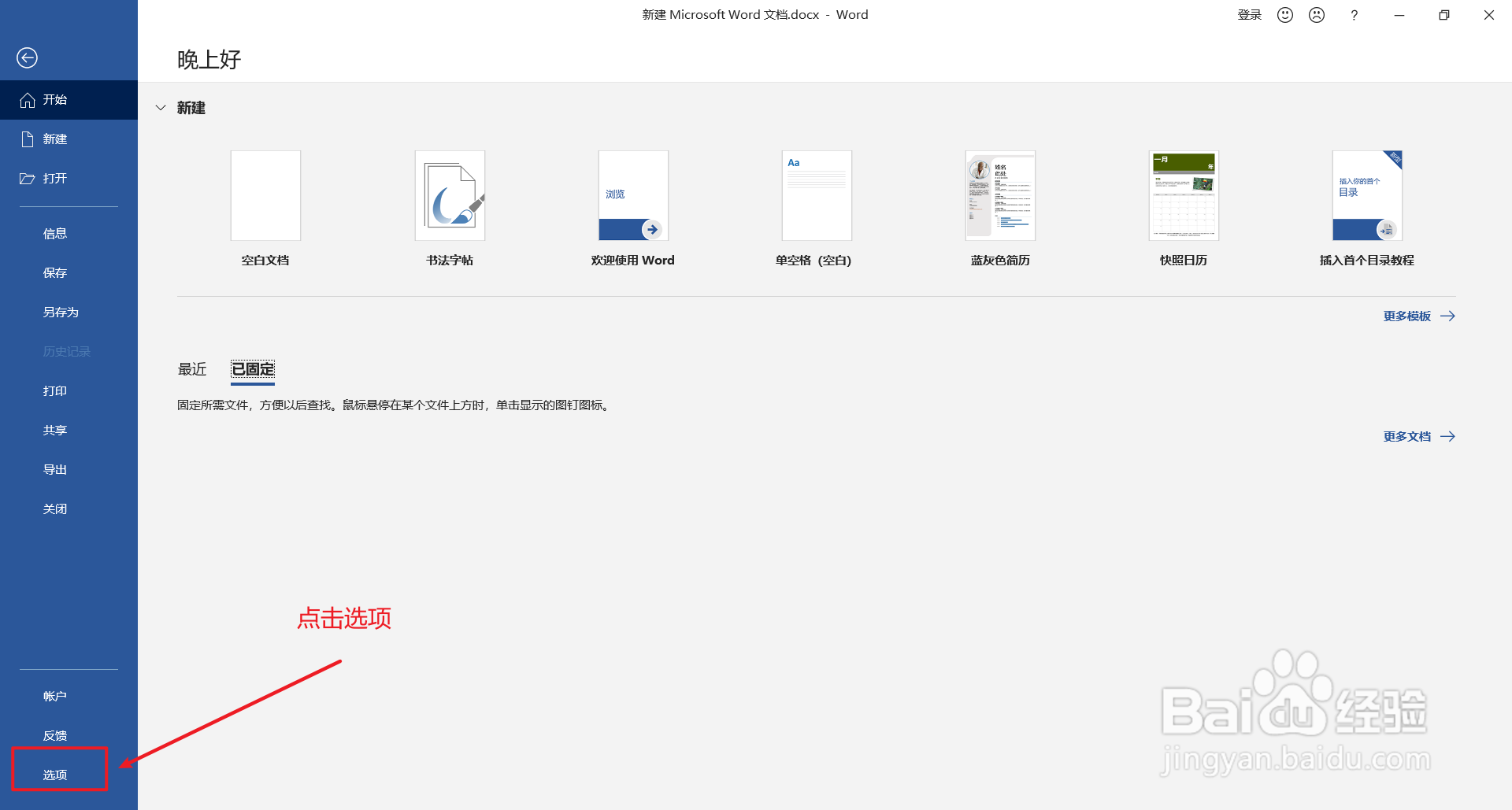
Task: Open the 共享 share page
Action: 69,431
